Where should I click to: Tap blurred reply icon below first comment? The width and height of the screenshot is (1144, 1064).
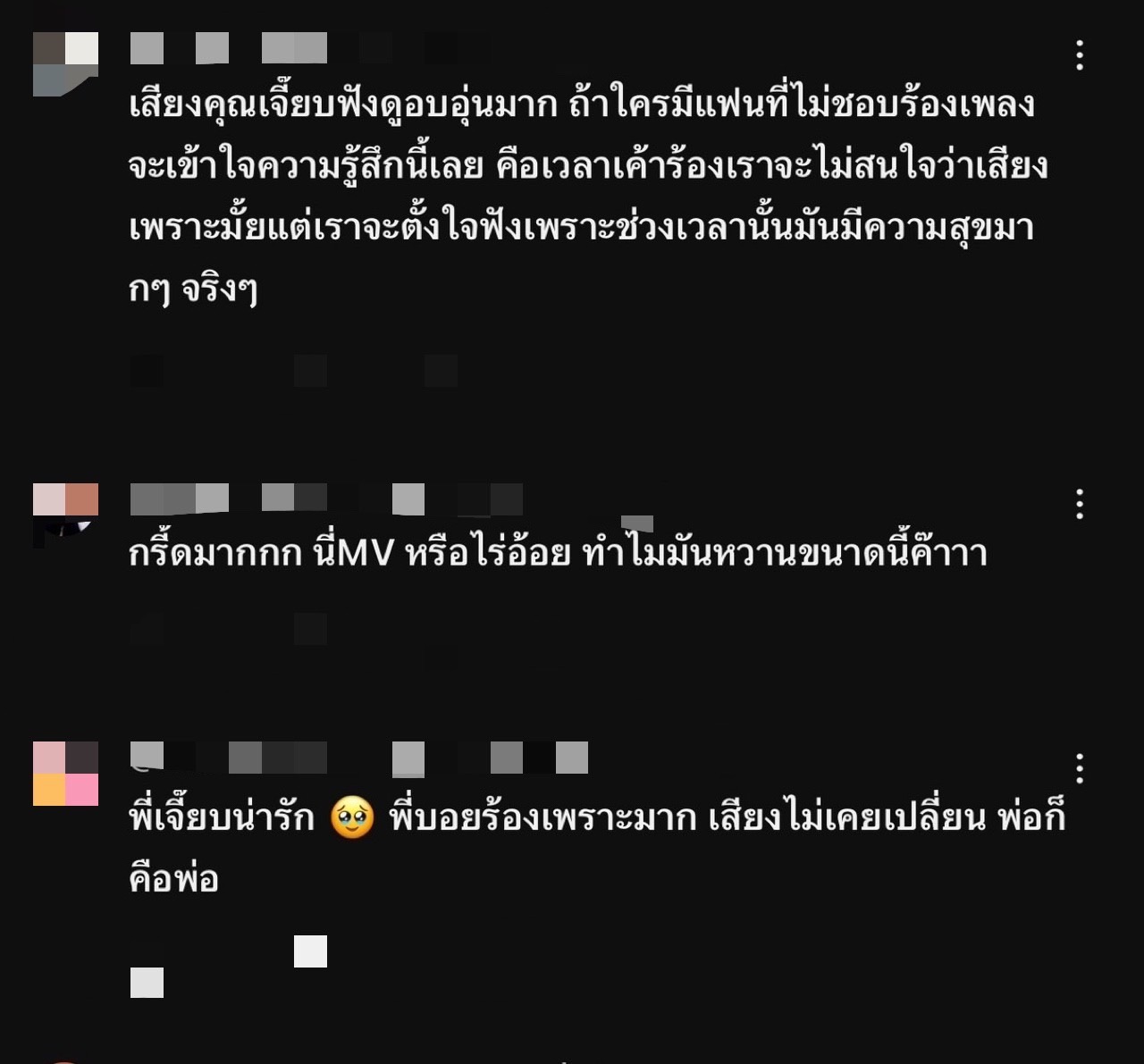pos(441,371)
